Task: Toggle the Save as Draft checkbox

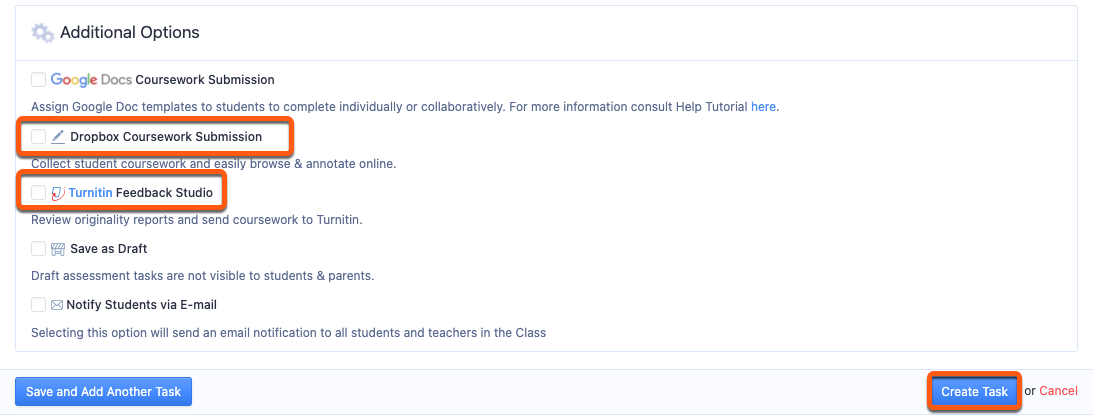Action: (38, 249)
